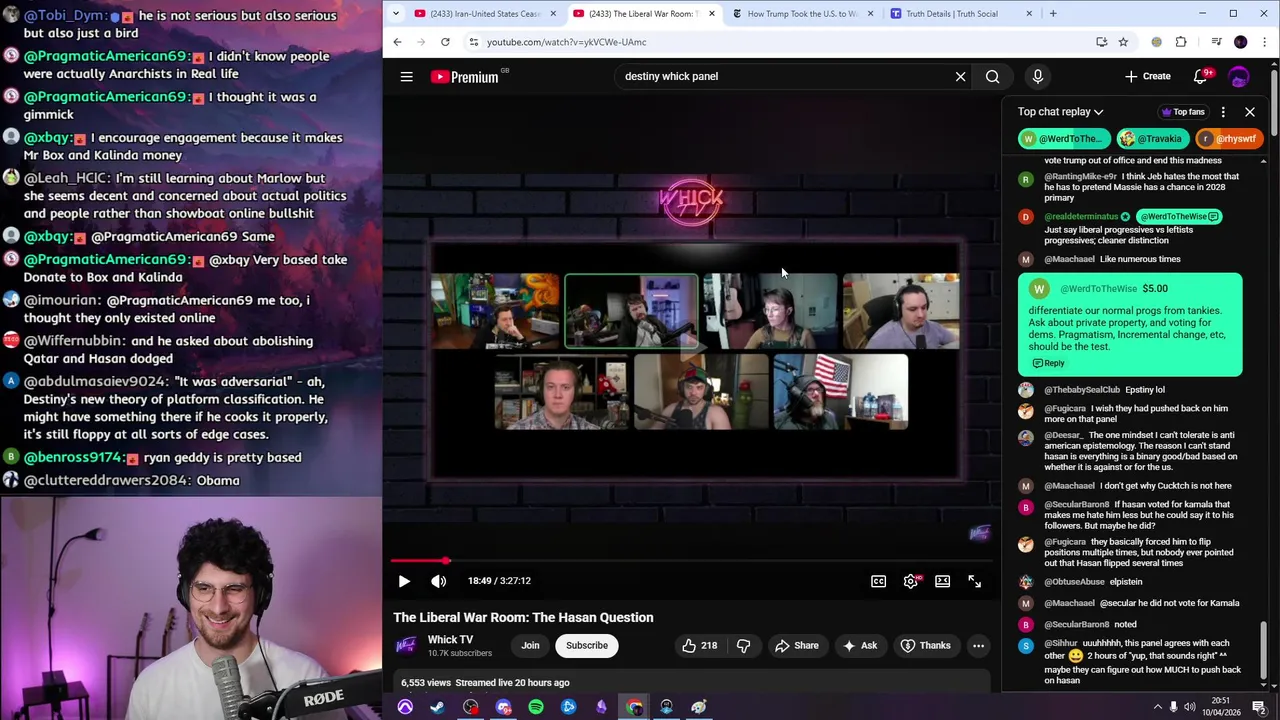Viewport: 1280px width, 720px height.
Task: Dislike the video with the thumbs down
Action: click(x=744, y=646)
